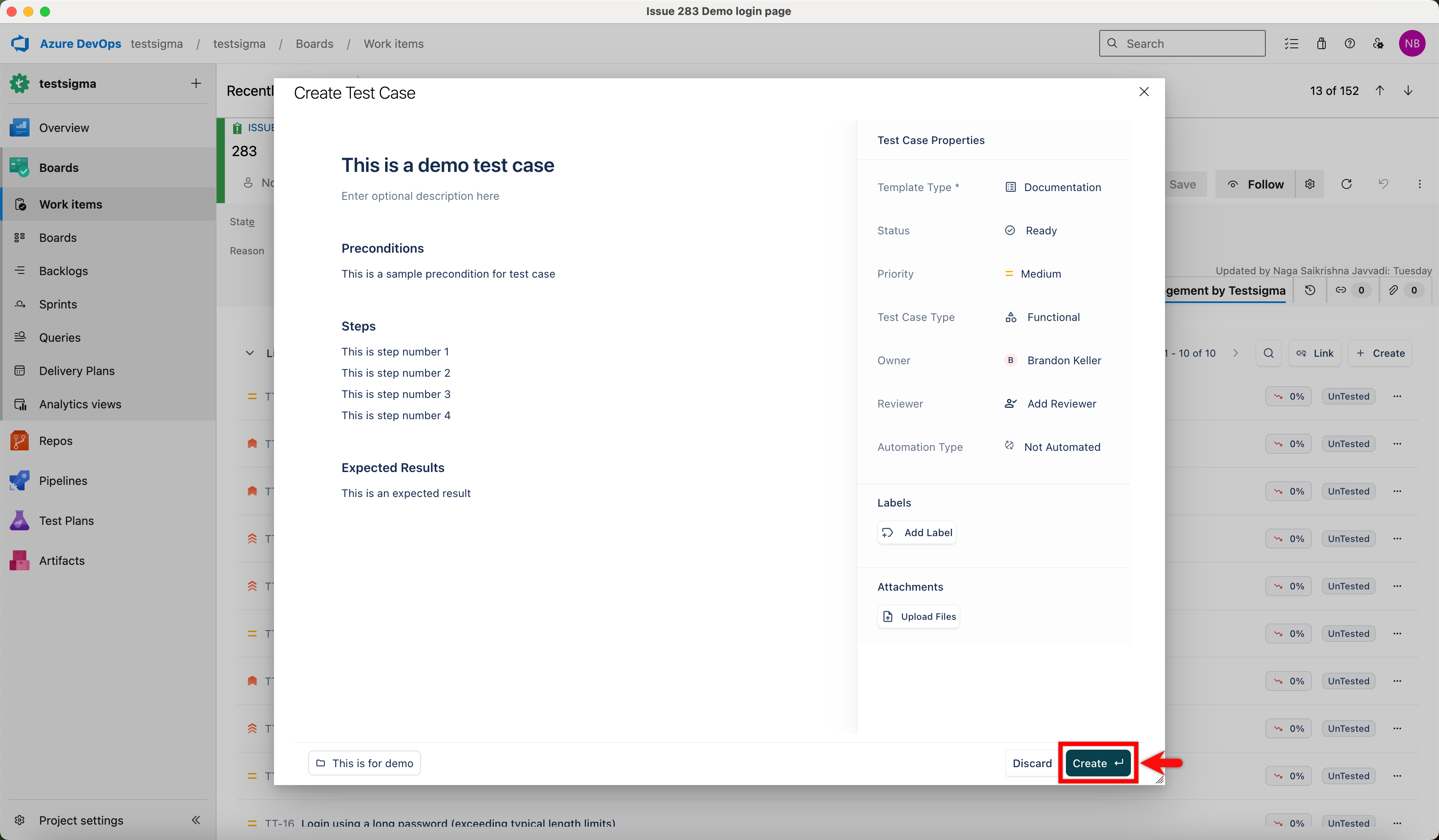
Task: Click Add Label tag icon button
Action: 916,532
